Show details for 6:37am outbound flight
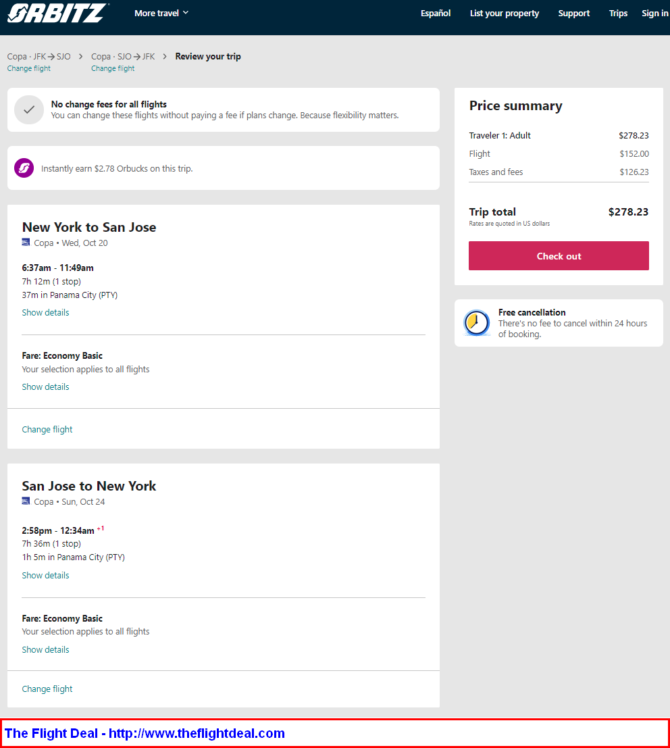This screenshot has height=748, width=670. coord(45,312)
